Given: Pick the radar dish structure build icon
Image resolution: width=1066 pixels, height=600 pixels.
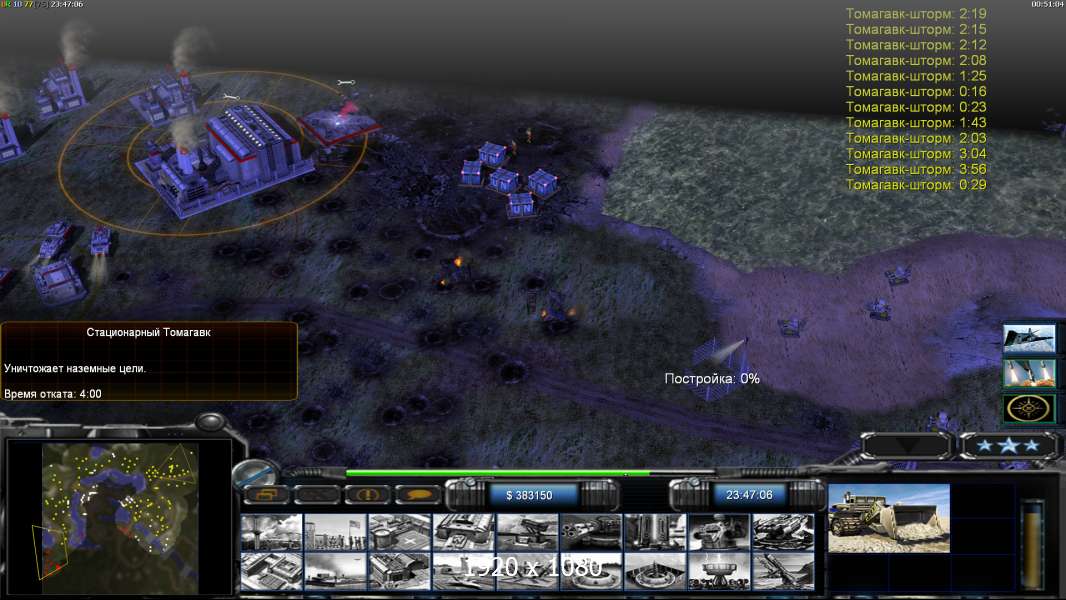Looking at the screenshot, I should 719,571.
